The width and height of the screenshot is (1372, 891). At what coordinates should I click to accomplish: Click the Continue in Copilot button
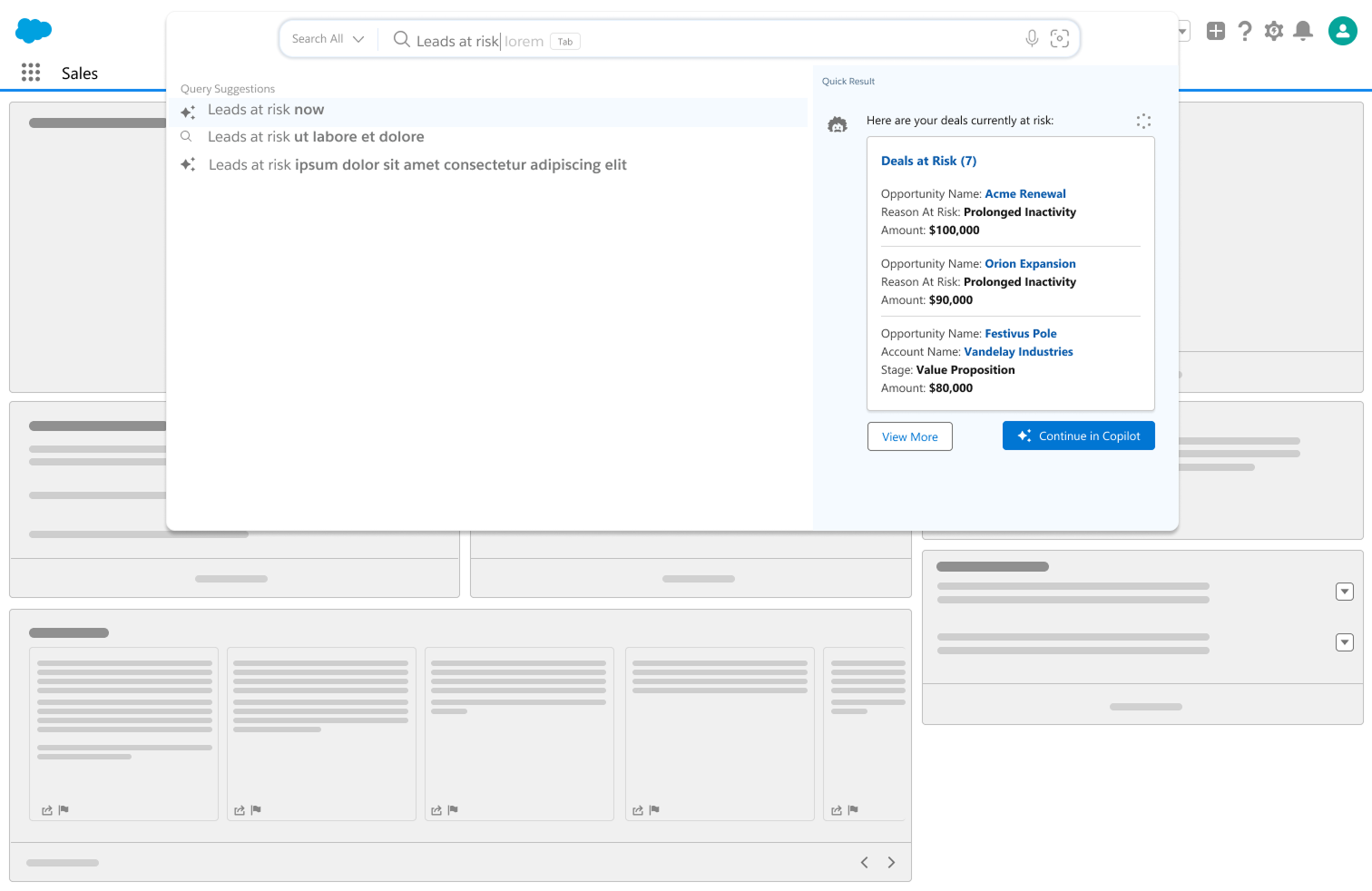1078,436
